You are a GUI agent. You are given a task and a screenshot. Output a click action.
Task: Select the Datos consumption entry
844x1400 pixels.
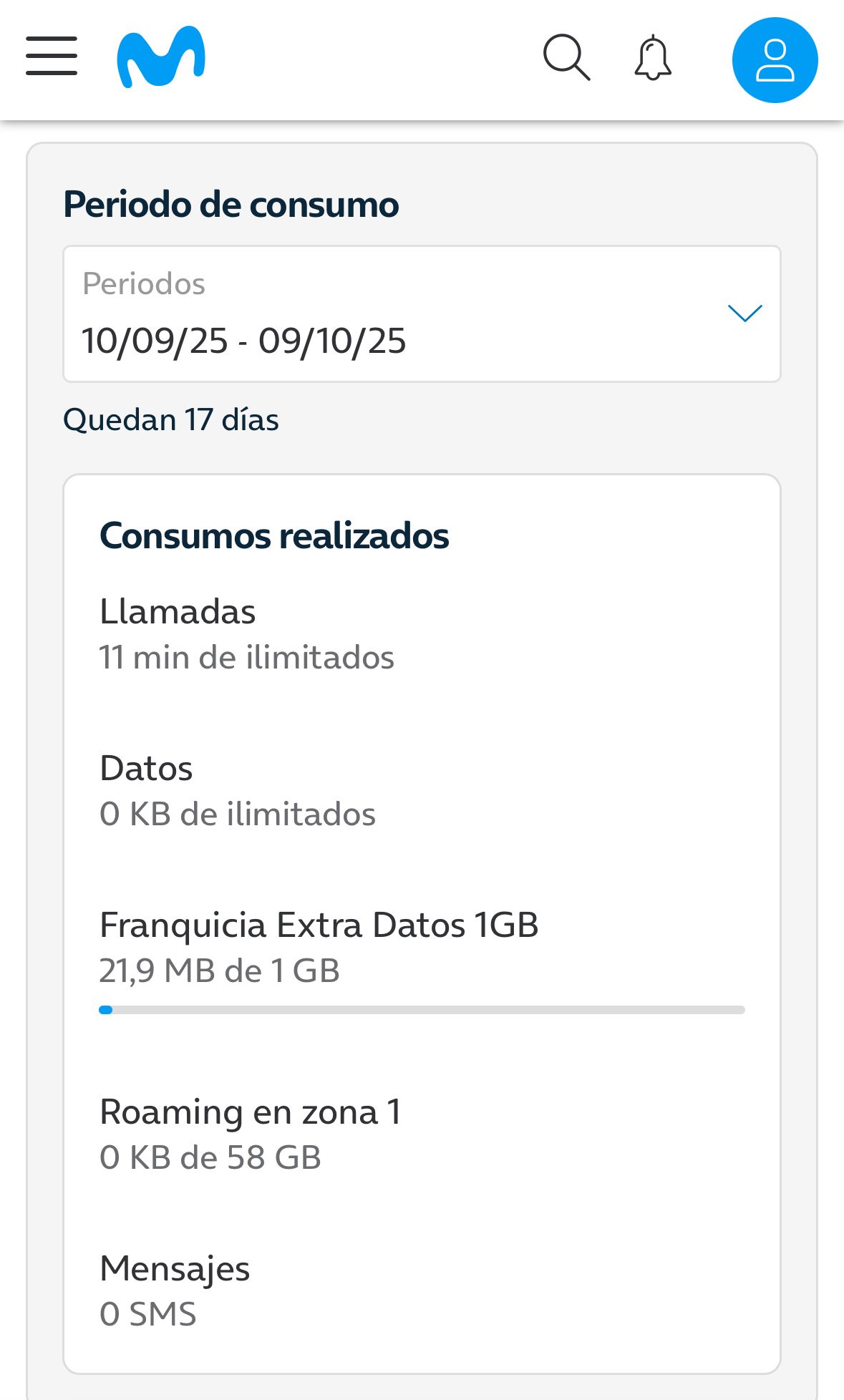click(146, 769)
